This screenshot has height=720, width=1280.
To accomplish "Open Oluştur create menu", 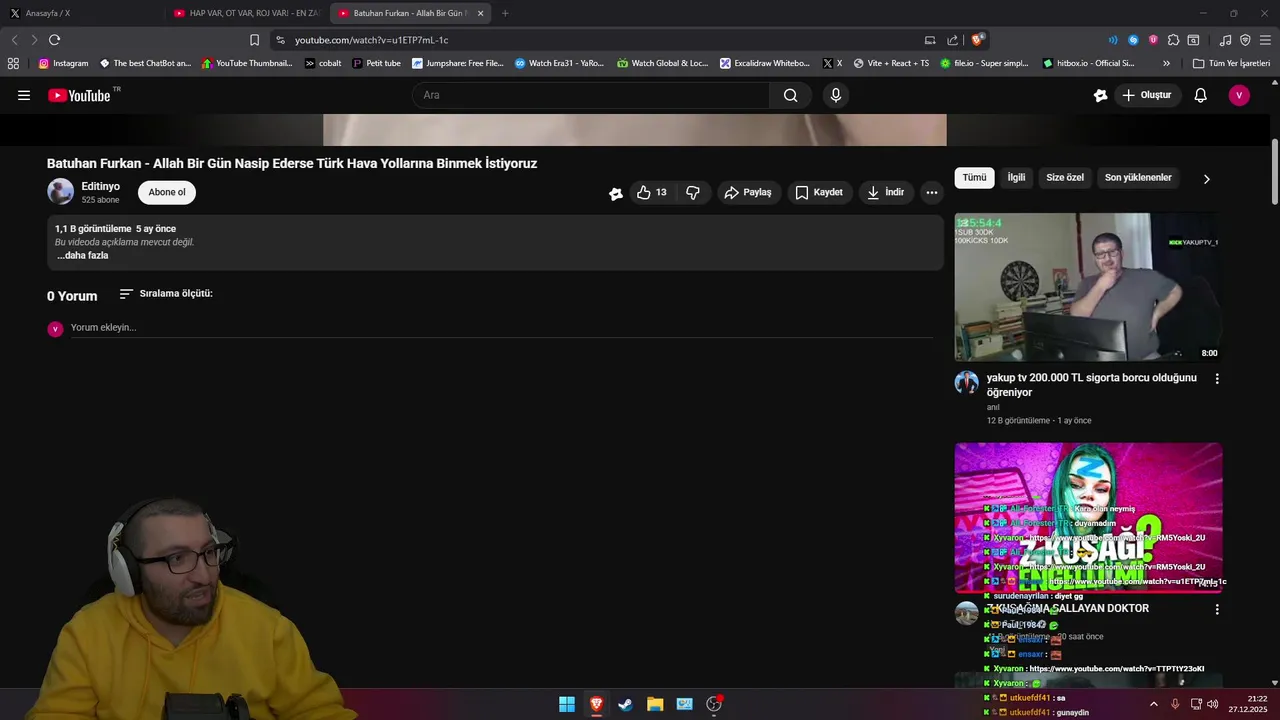I will [1146, 95].
